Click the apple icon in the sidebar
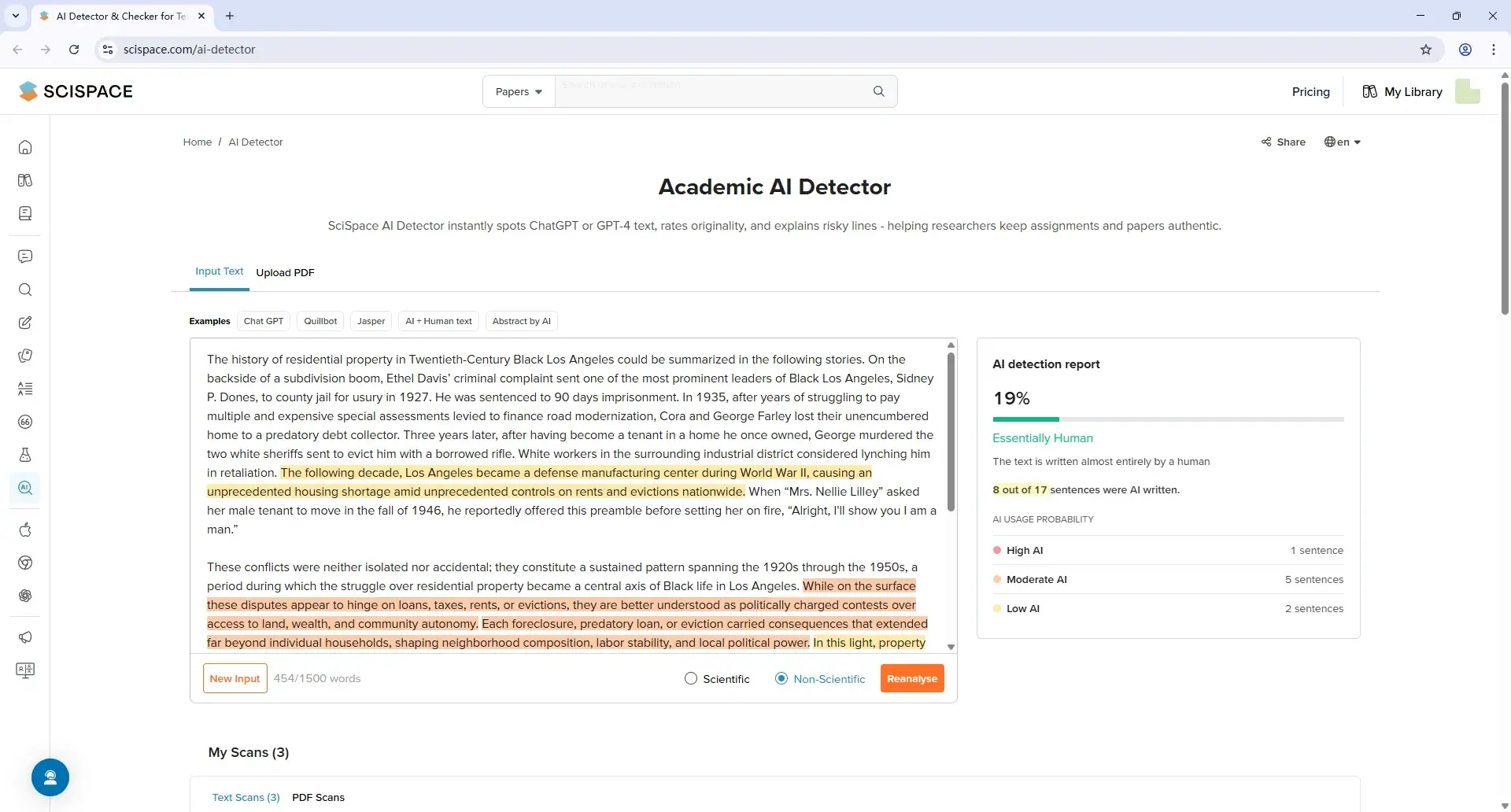The height and width of the screenshot is (812, 1511). [x=25, y=530]
